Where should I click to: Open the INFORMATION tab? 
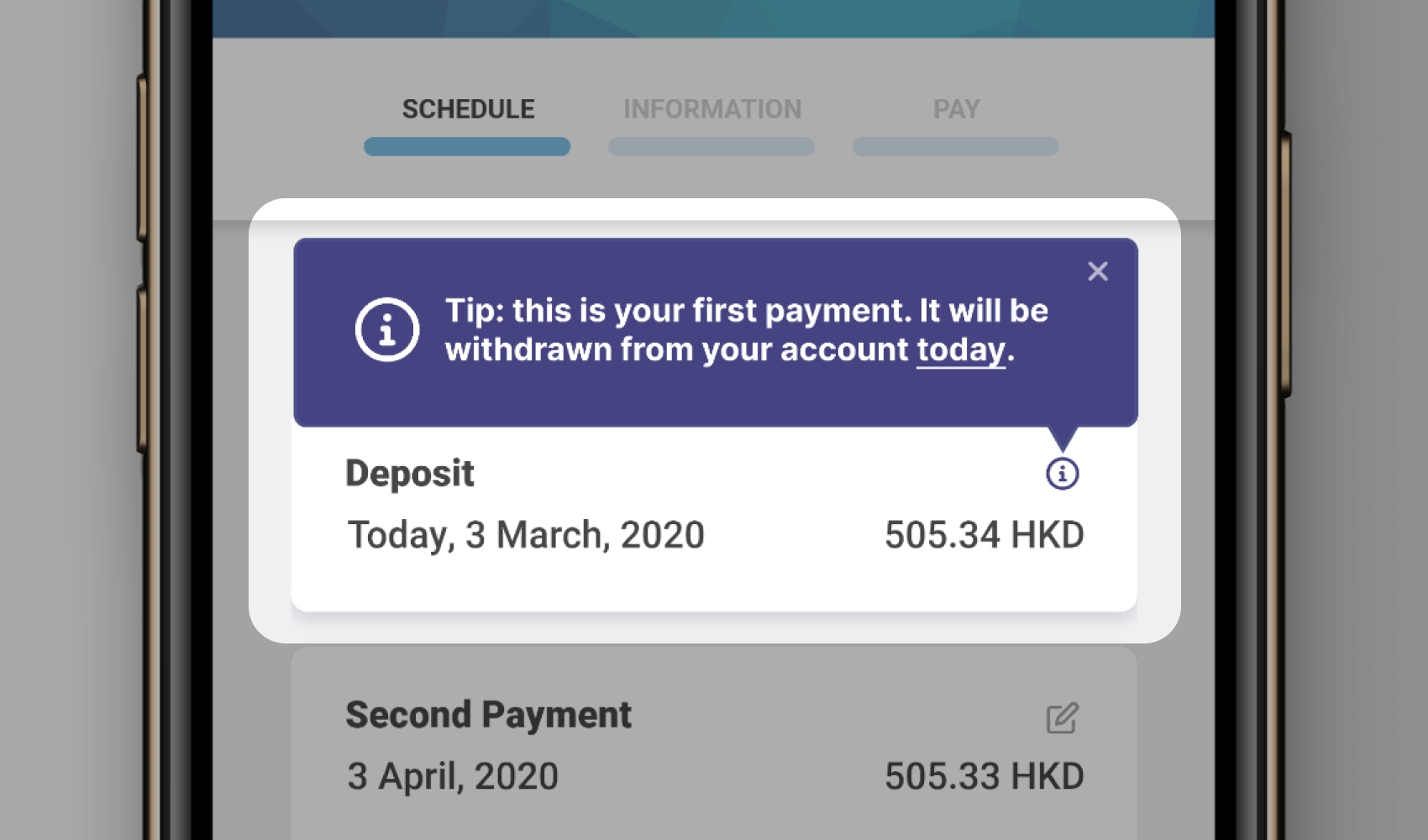(x=711, y=109)
